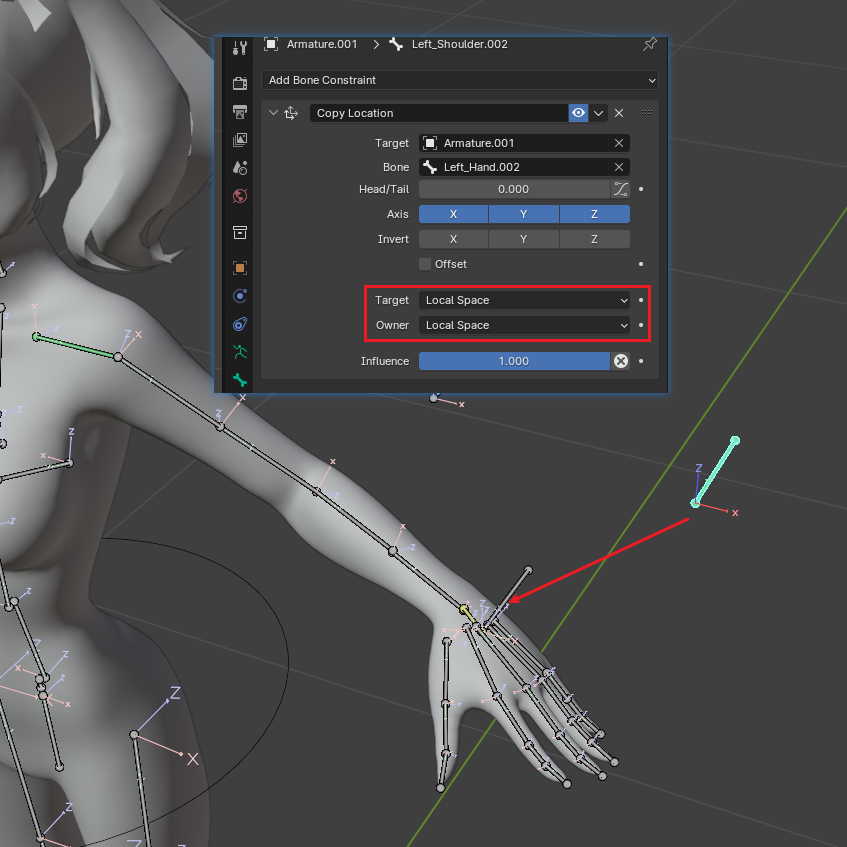Animate the Influence property dot
Image resolution: width=847 pixels, height=847 pixels.
point(641,361)
